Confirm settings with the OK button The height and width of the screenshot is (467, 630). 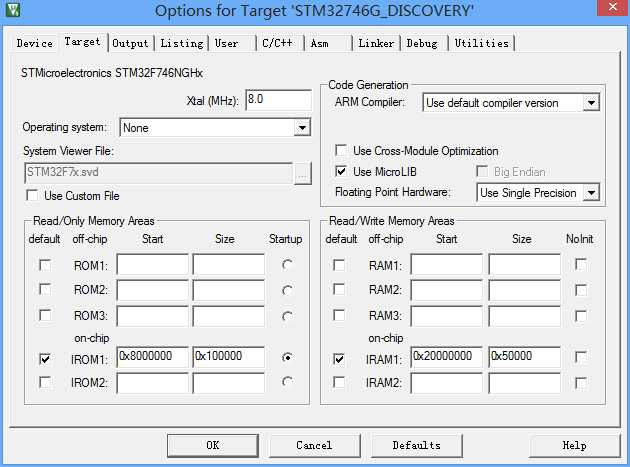[x=213, y=445]
